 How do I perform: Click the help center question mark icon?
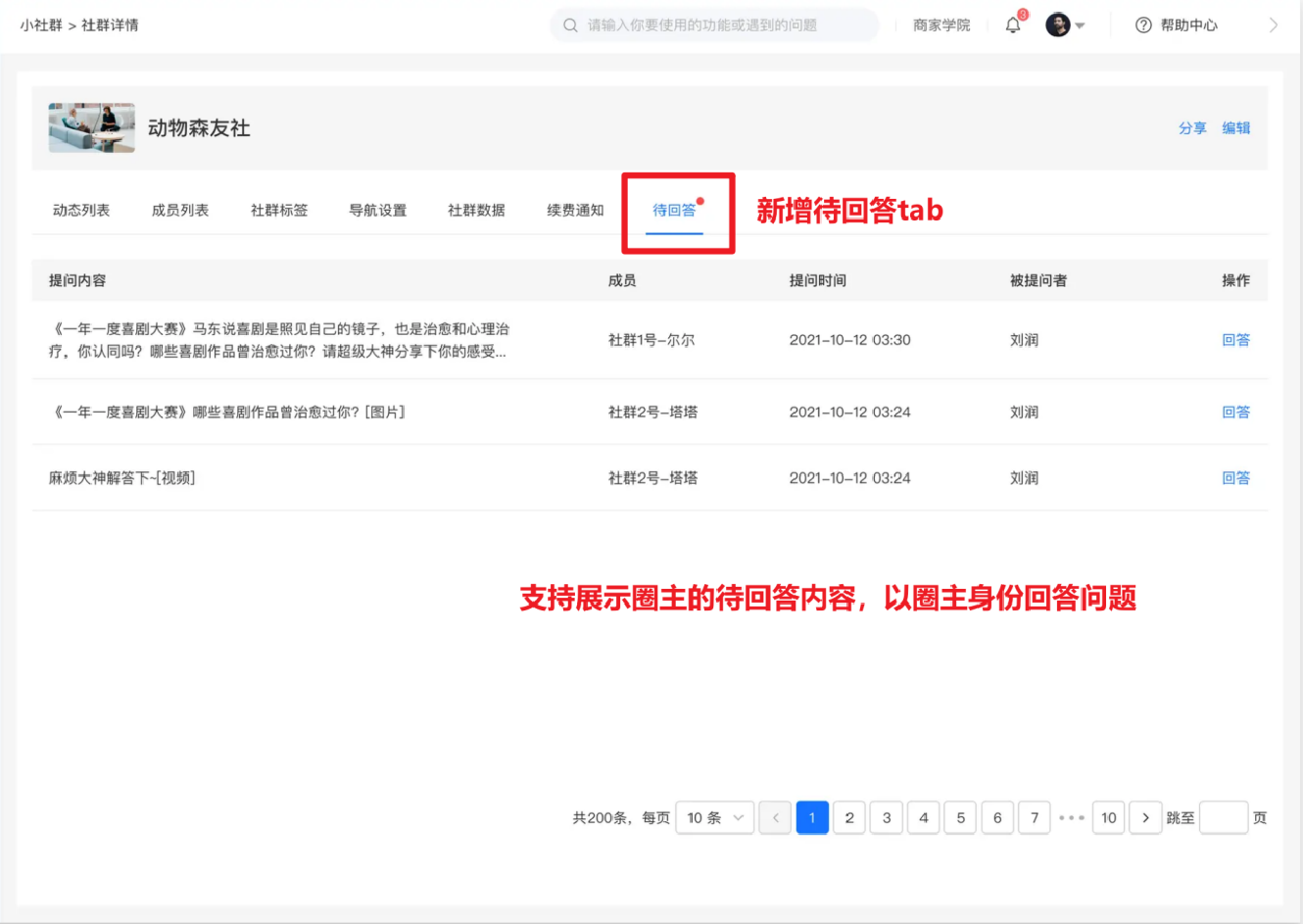click(x=1143, y=25)
